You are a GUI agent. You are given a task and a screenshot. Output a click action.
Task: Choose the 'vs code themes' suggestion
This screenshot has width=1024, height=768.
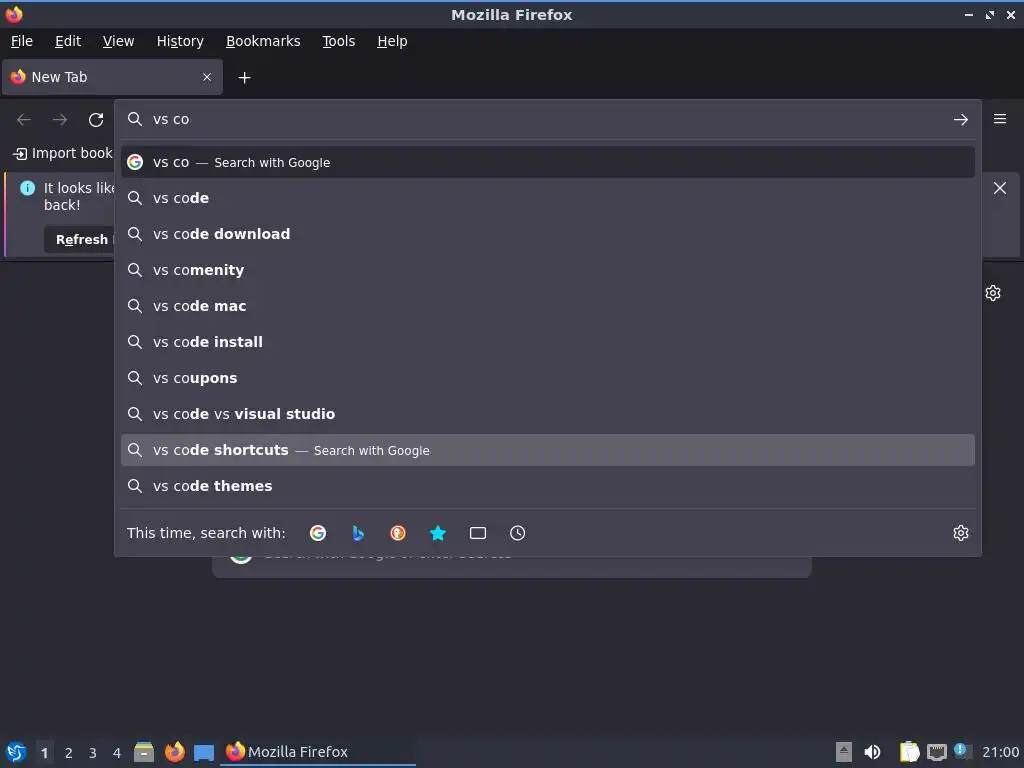coord(547,486)
